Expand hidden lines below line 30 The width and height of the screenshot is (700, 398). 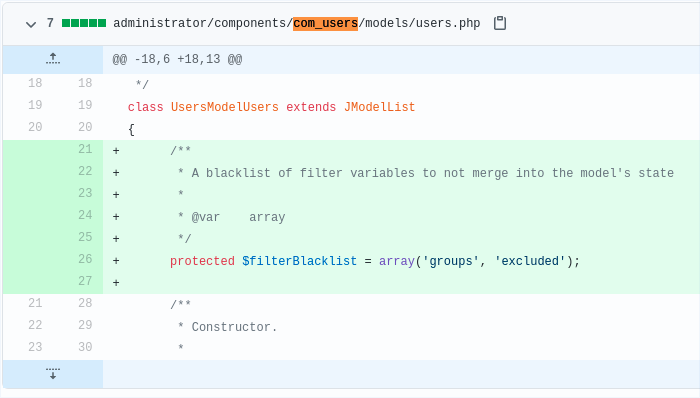tap(53, 373)
